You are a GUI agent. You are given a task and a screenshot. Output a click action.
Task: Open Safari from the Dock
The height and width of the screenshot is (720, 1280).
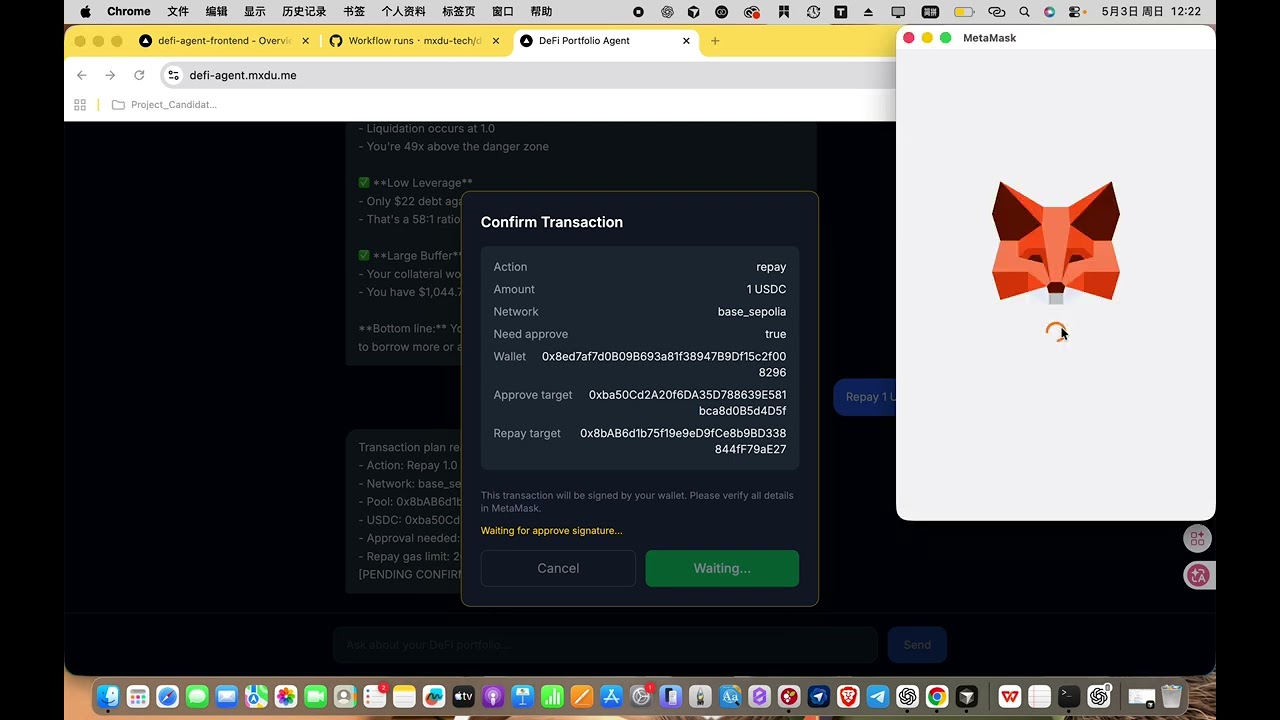168,697
